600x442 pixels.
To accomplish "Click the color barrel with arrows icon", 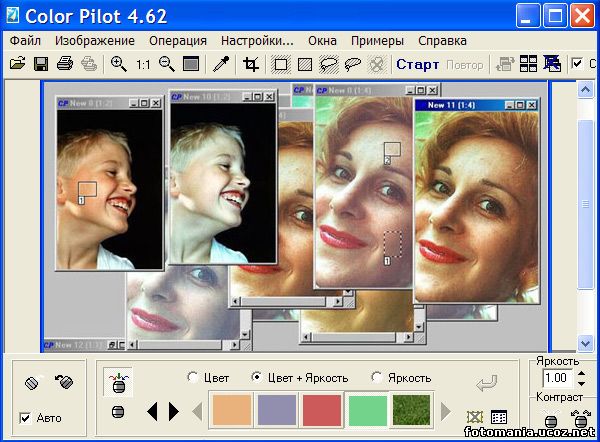I will click(118, 382).
